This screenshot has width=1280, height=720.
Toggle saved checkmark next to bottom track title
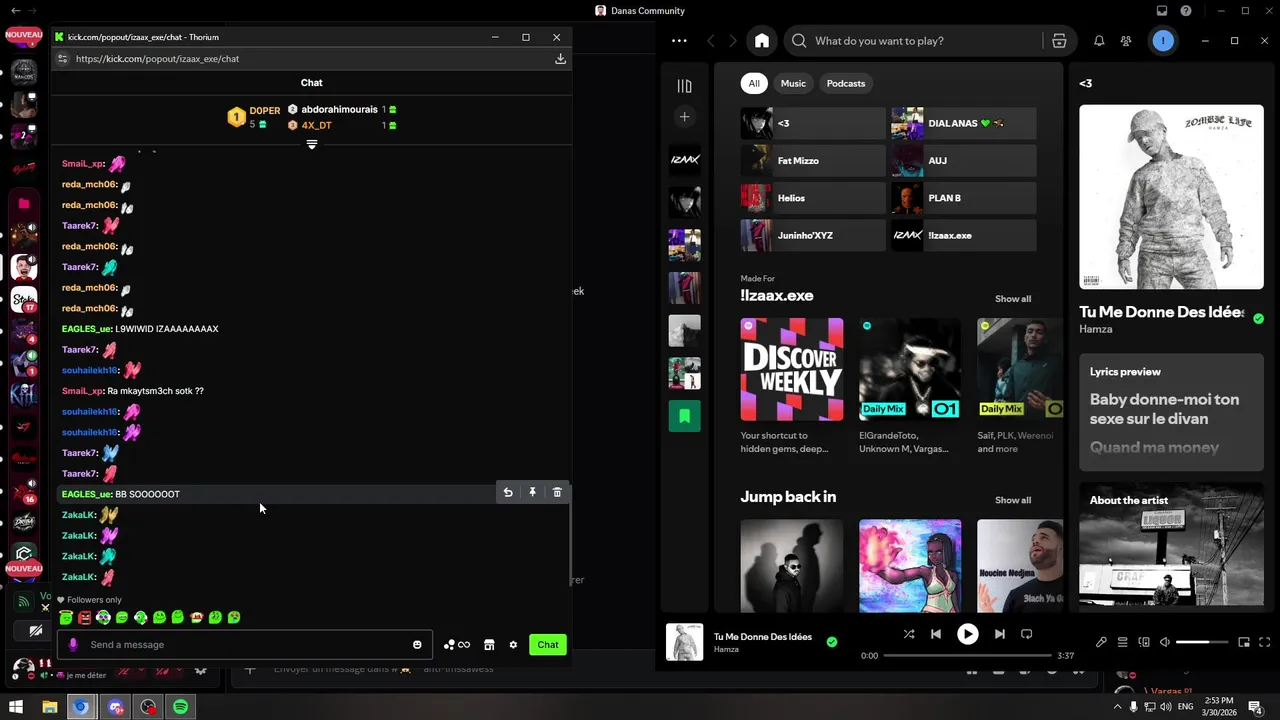832,642
